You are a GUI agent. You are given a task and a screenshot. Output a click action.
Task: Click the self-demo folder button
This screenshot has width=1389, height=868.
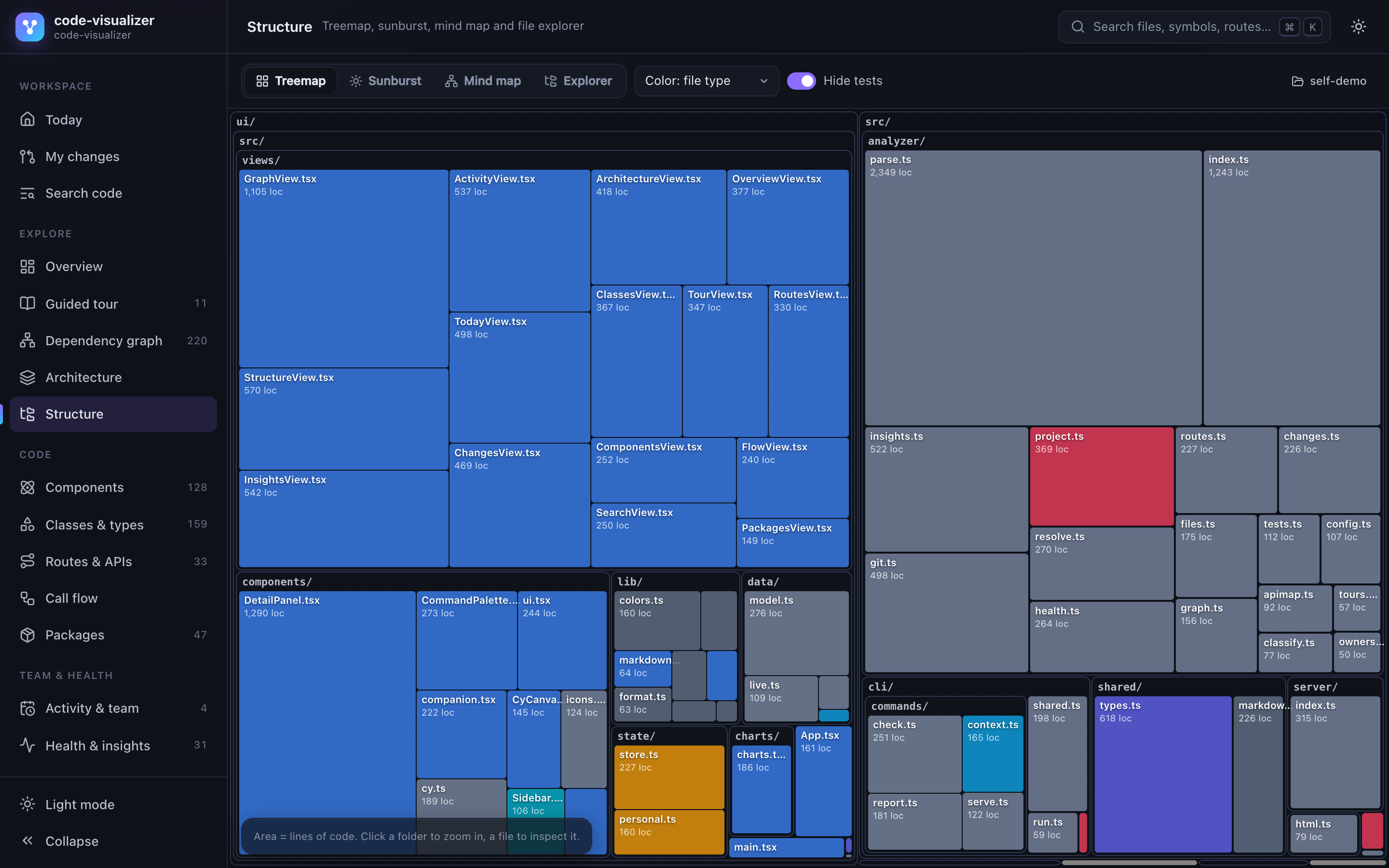1328,81
